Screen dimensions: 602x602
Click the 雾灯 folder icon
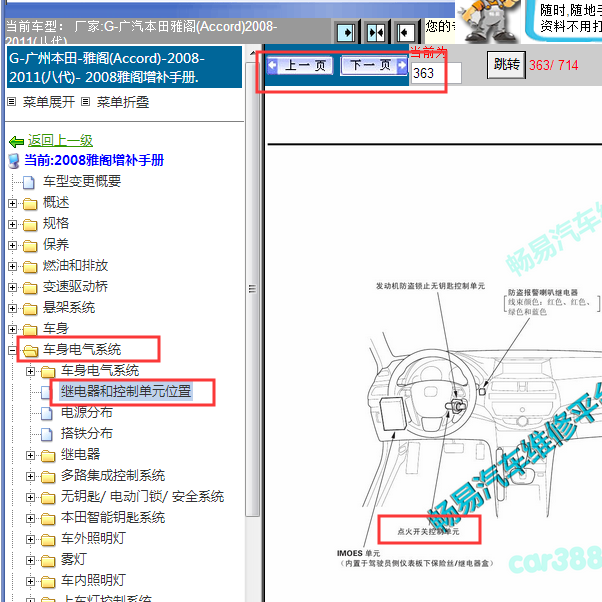point(48,561)
